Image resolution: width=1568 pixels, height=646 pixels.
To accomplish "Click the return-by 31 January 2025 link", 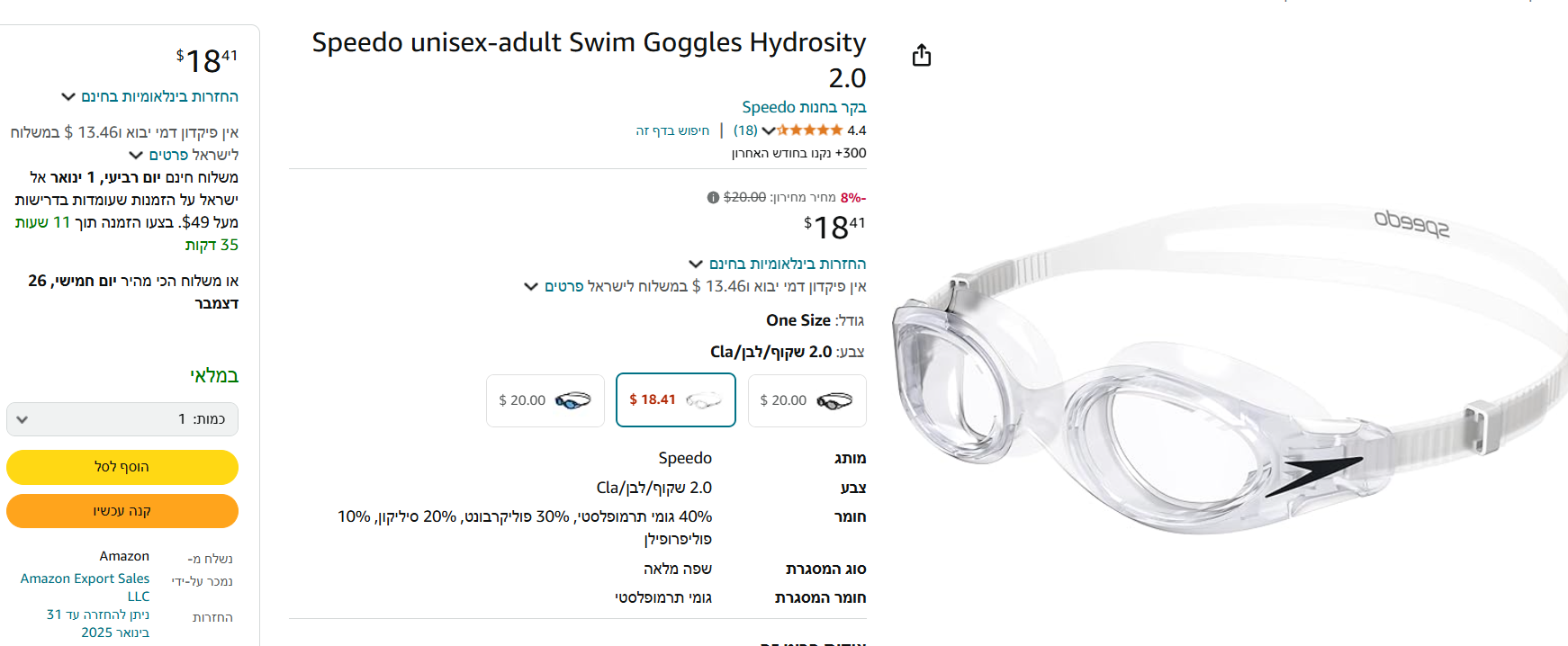I will coord(98,623).
